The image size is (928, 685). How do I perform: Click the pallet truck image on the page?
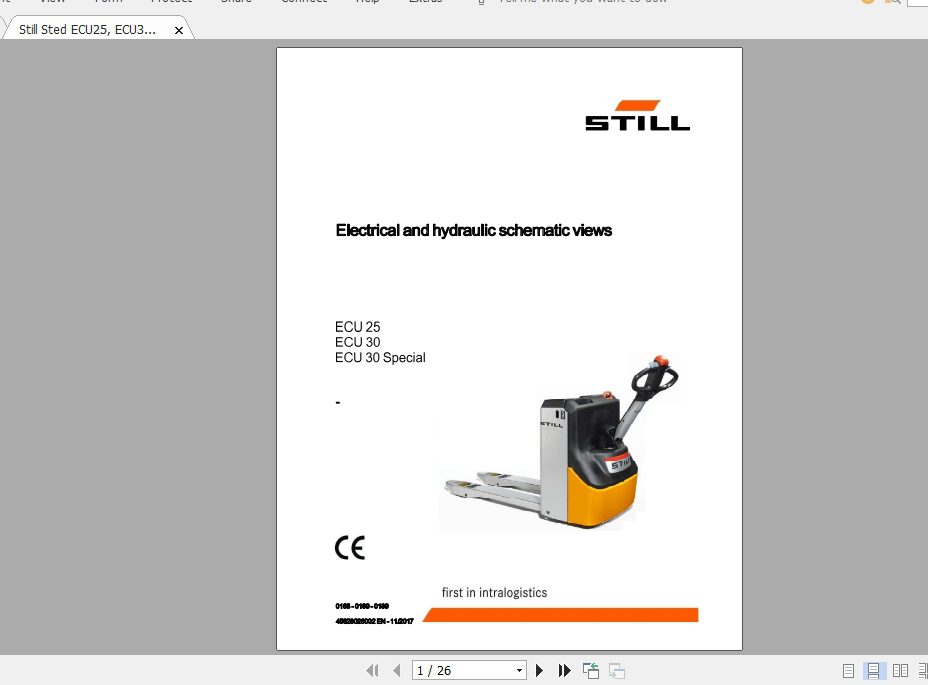(x=562, y=442)
